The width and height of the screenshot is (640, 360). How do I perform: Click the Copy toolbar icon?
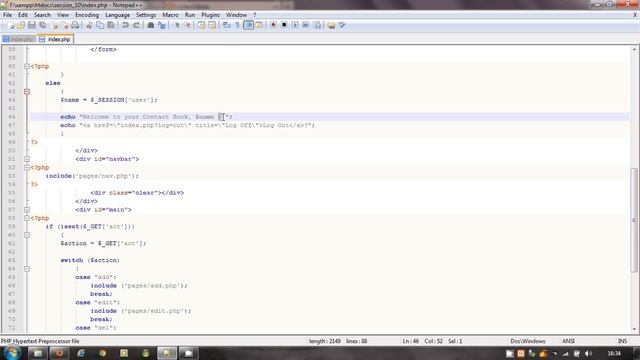tap(100, 25)
